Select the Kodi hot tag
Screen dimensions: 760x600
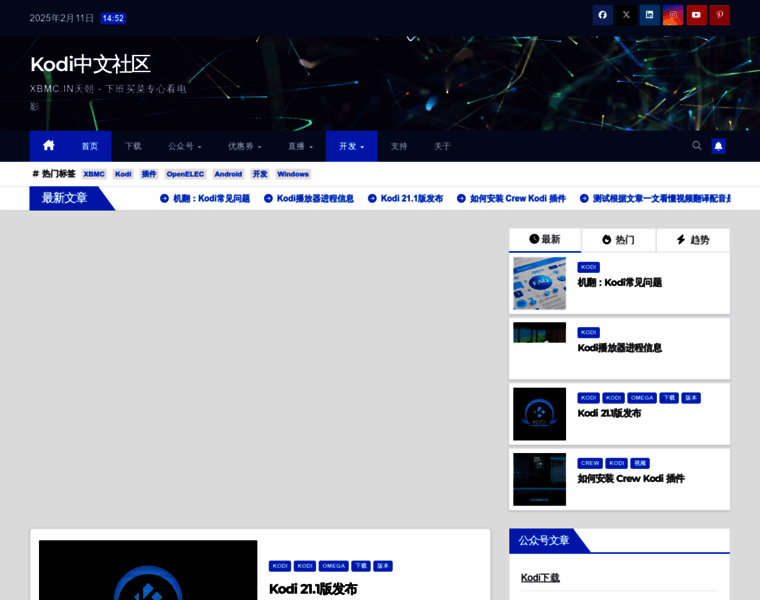point(123,174)
